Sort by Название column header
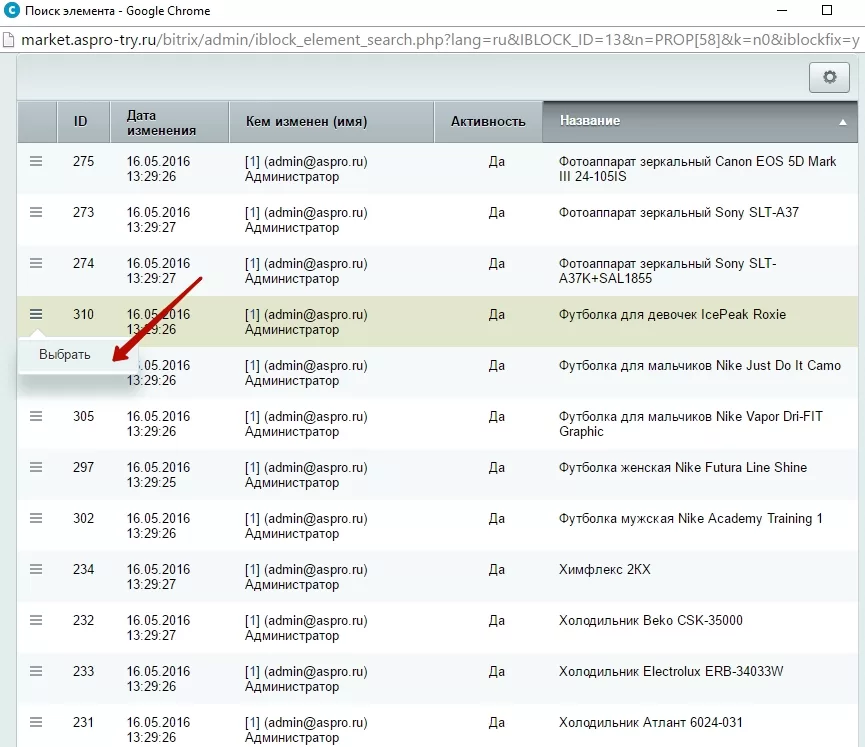The image size is (865, 747). [700, 121]
